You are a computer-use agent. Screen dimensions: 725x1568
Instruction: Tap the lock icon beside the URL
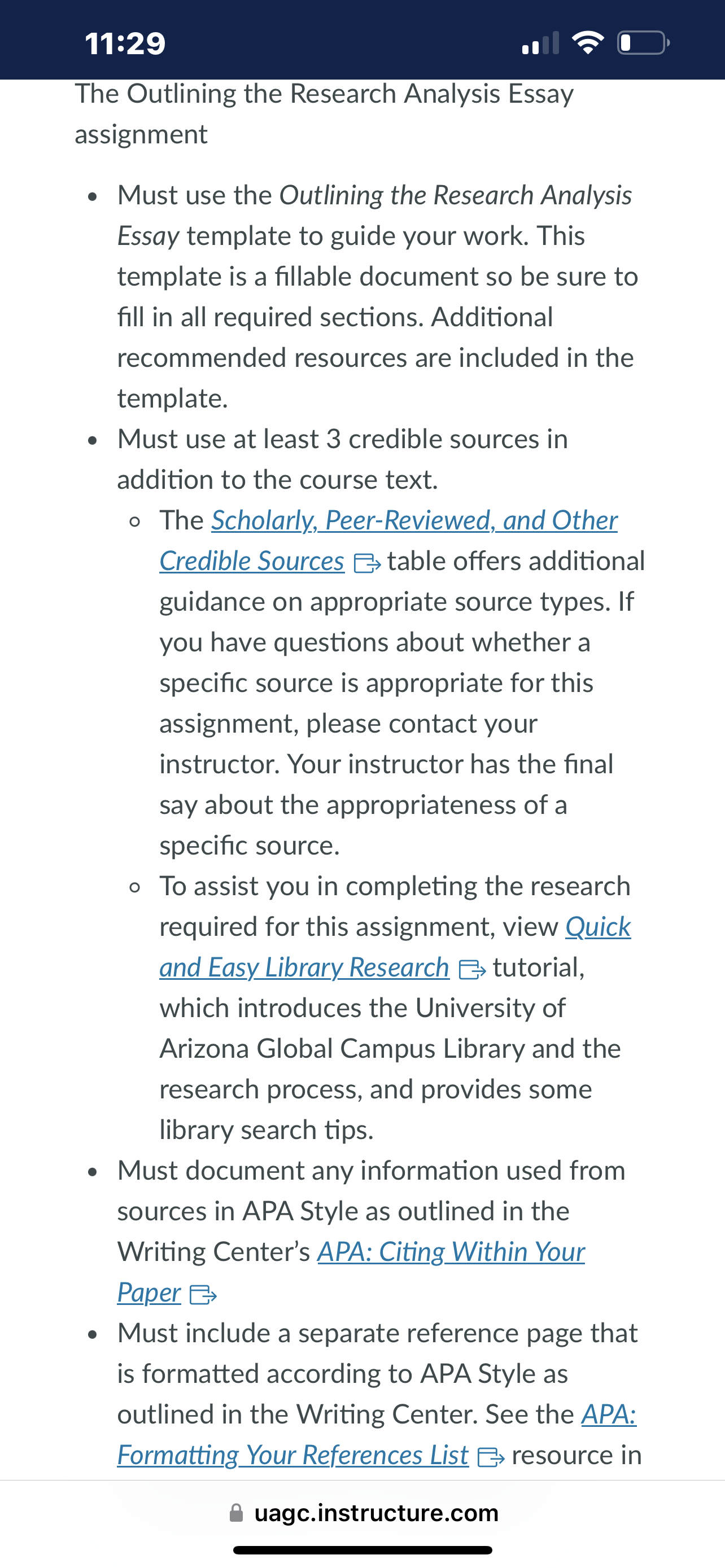point(236,1513)
